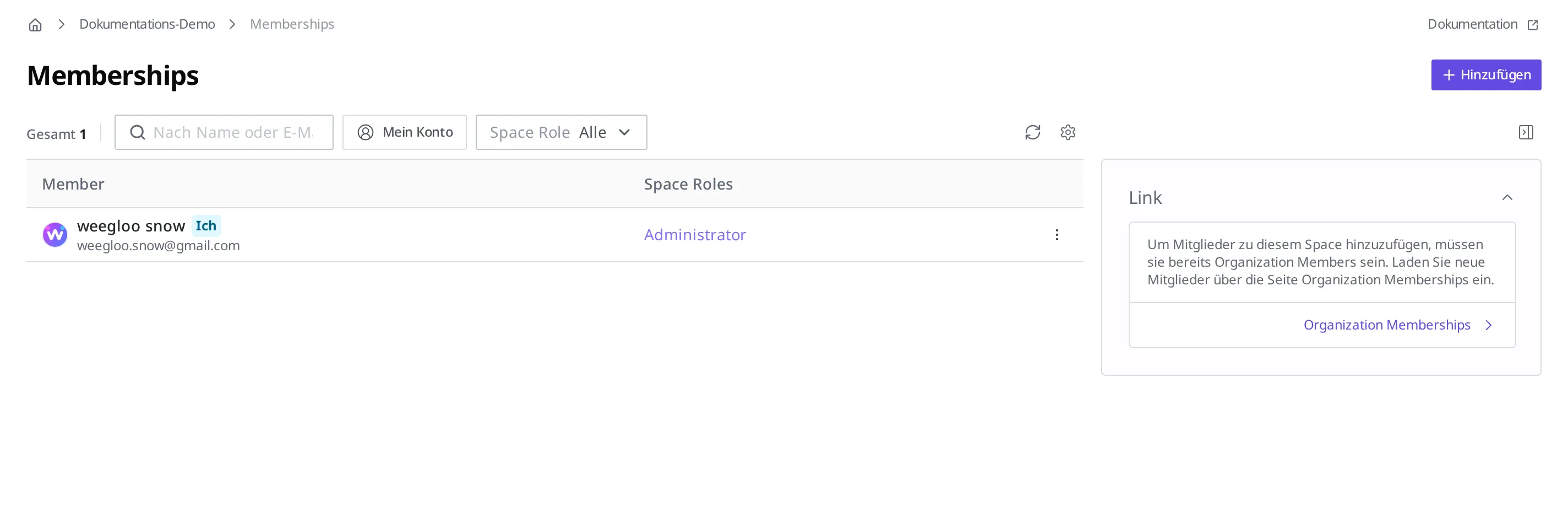Focus the name or e-mail search field

(224, 132)
